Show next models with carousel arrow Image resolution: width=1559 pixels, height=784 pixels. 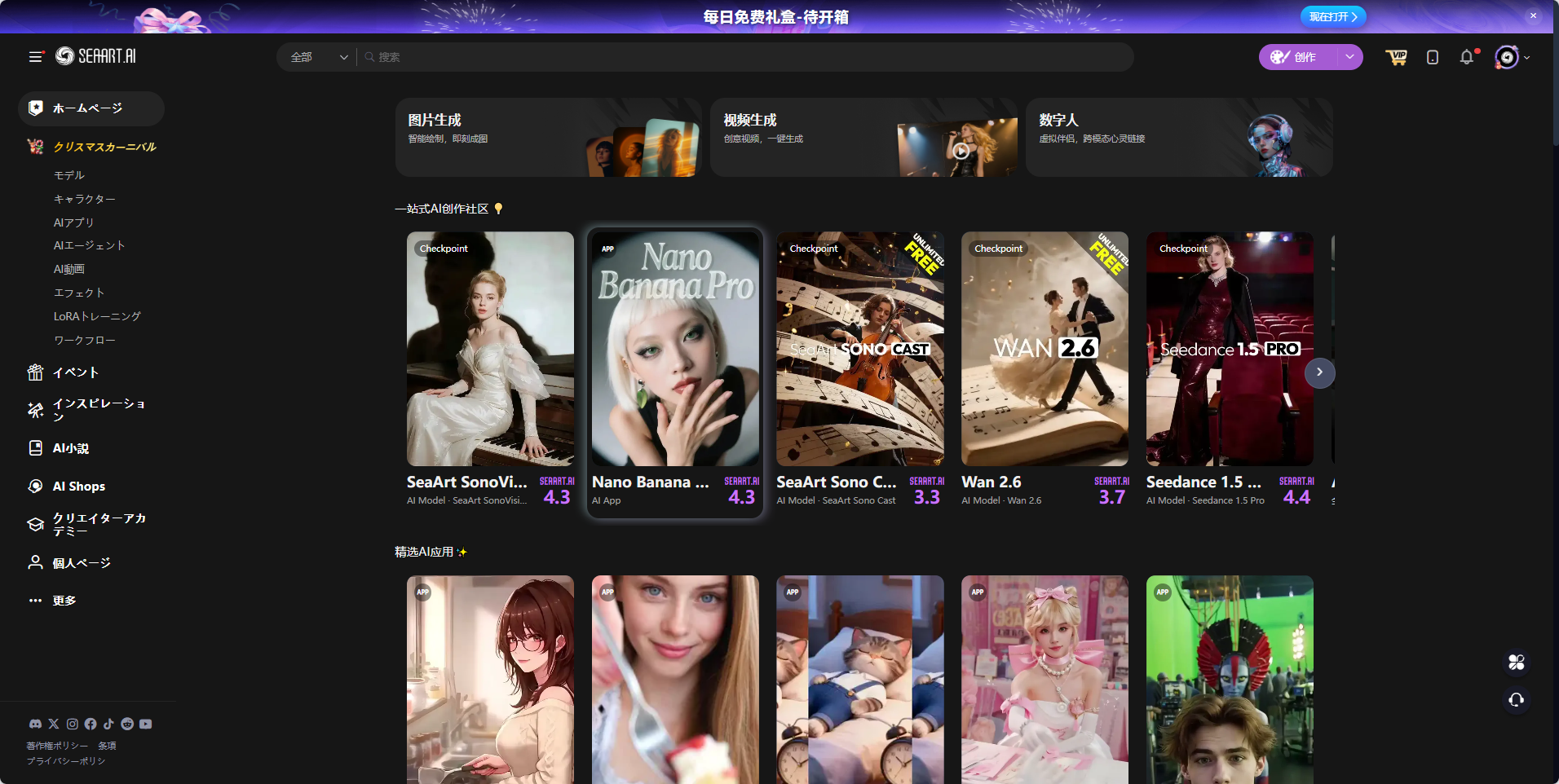coord(1319,372)
